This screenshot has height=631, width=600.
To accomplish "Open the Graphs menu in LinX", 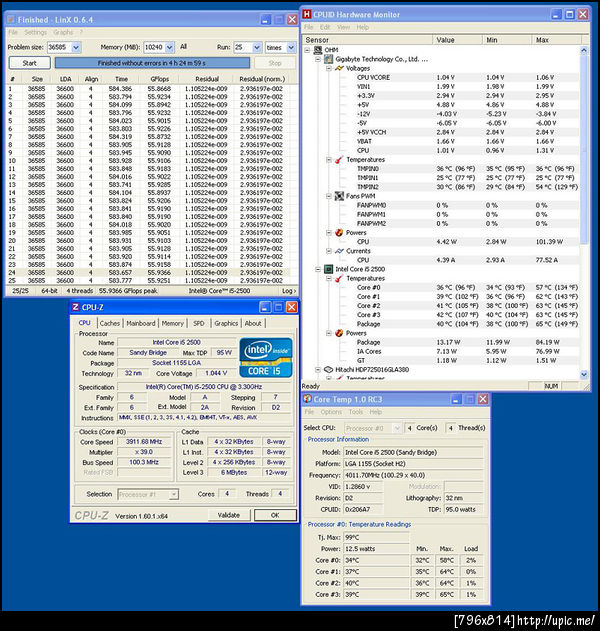I will [x=63, y=32].
